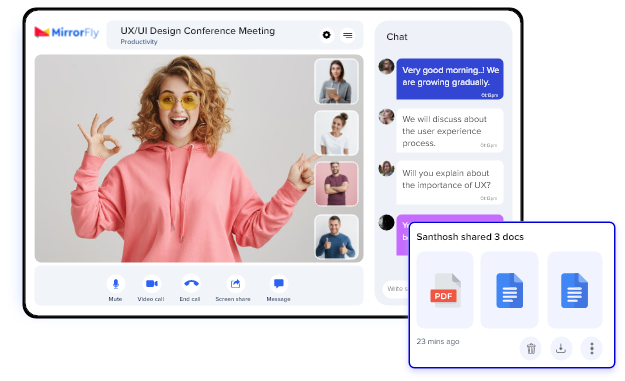Open the middle shared Google Docs file
The width and height of the screenshot is (625, 381).
pyautogui.click(x=509, y=290)
